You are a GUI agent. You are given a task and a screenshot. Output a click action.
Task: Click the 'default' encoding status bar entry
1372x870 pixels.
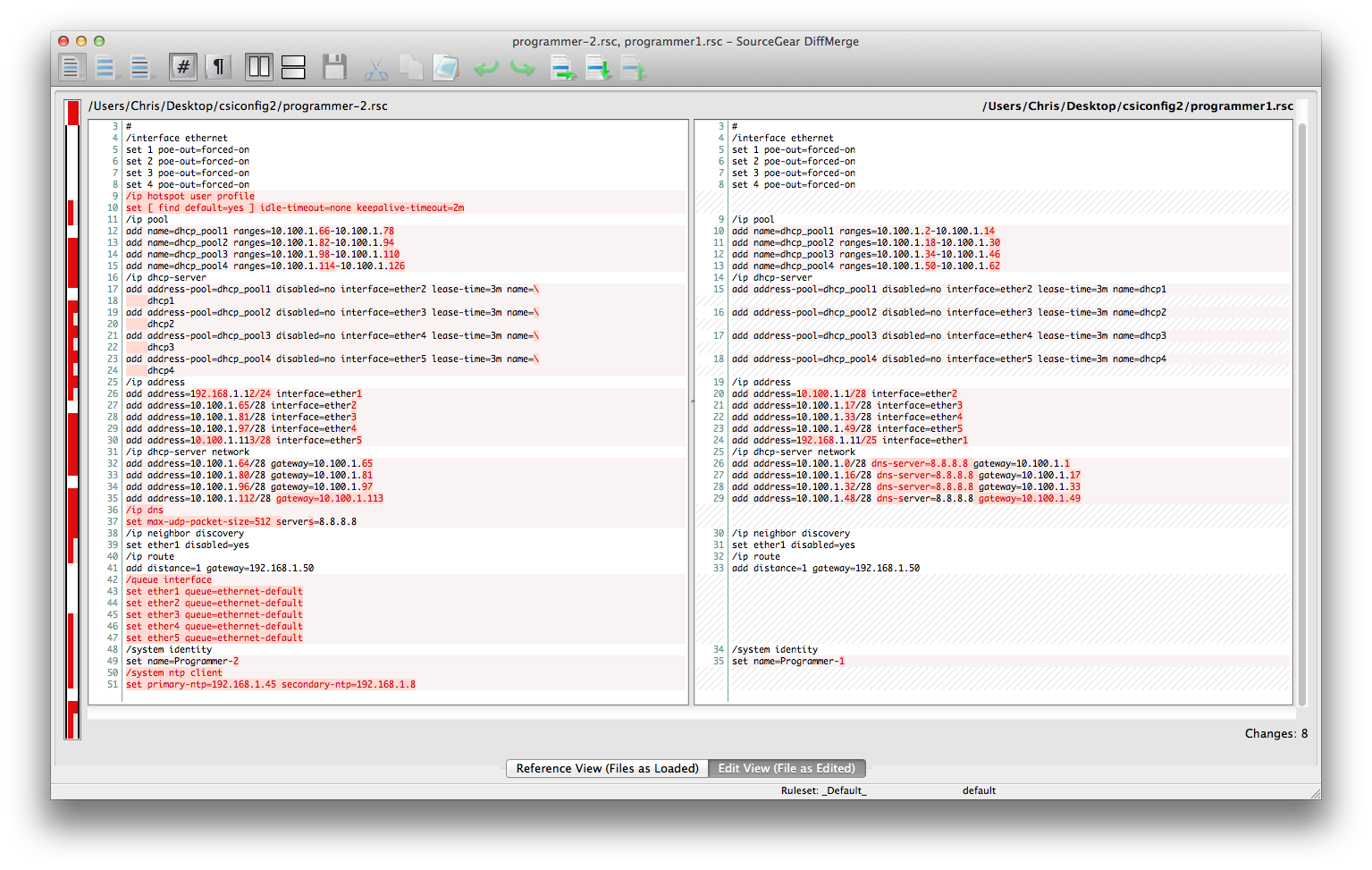pos(979,790)
